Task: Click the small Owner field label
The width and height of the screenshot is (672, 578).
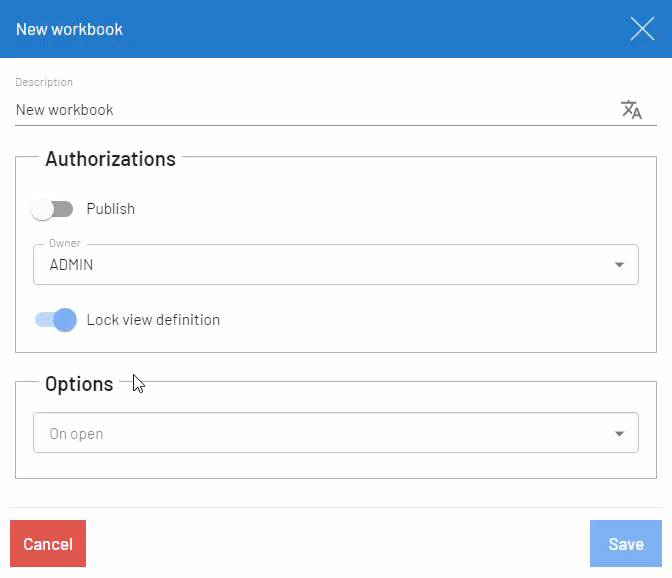Action: (65, 243)
